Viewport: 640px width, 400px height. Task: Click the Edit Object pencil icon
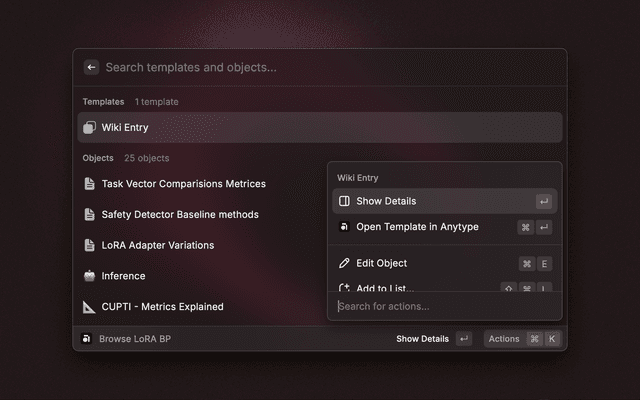coord(344,263)
